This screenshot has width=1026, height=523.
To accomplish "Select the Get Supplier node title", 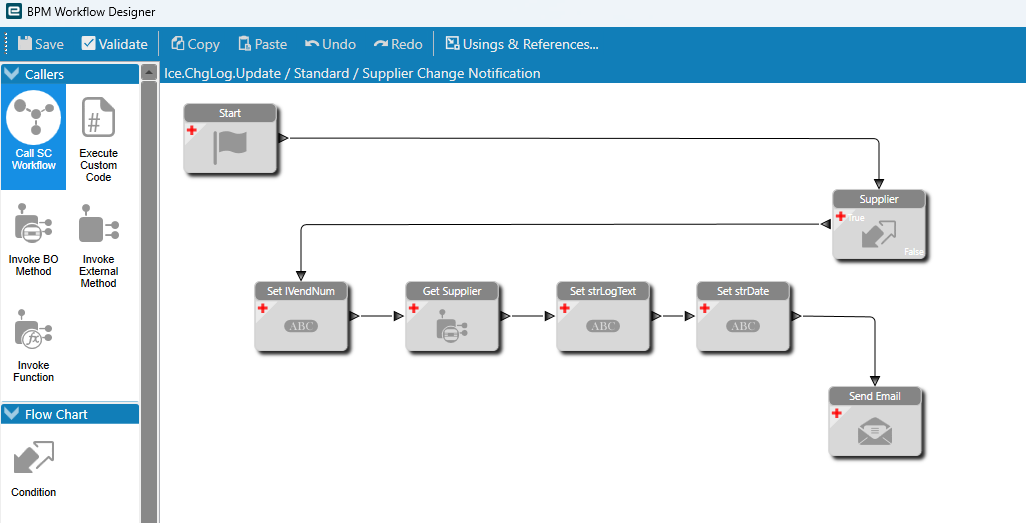I will click(451, 291).
